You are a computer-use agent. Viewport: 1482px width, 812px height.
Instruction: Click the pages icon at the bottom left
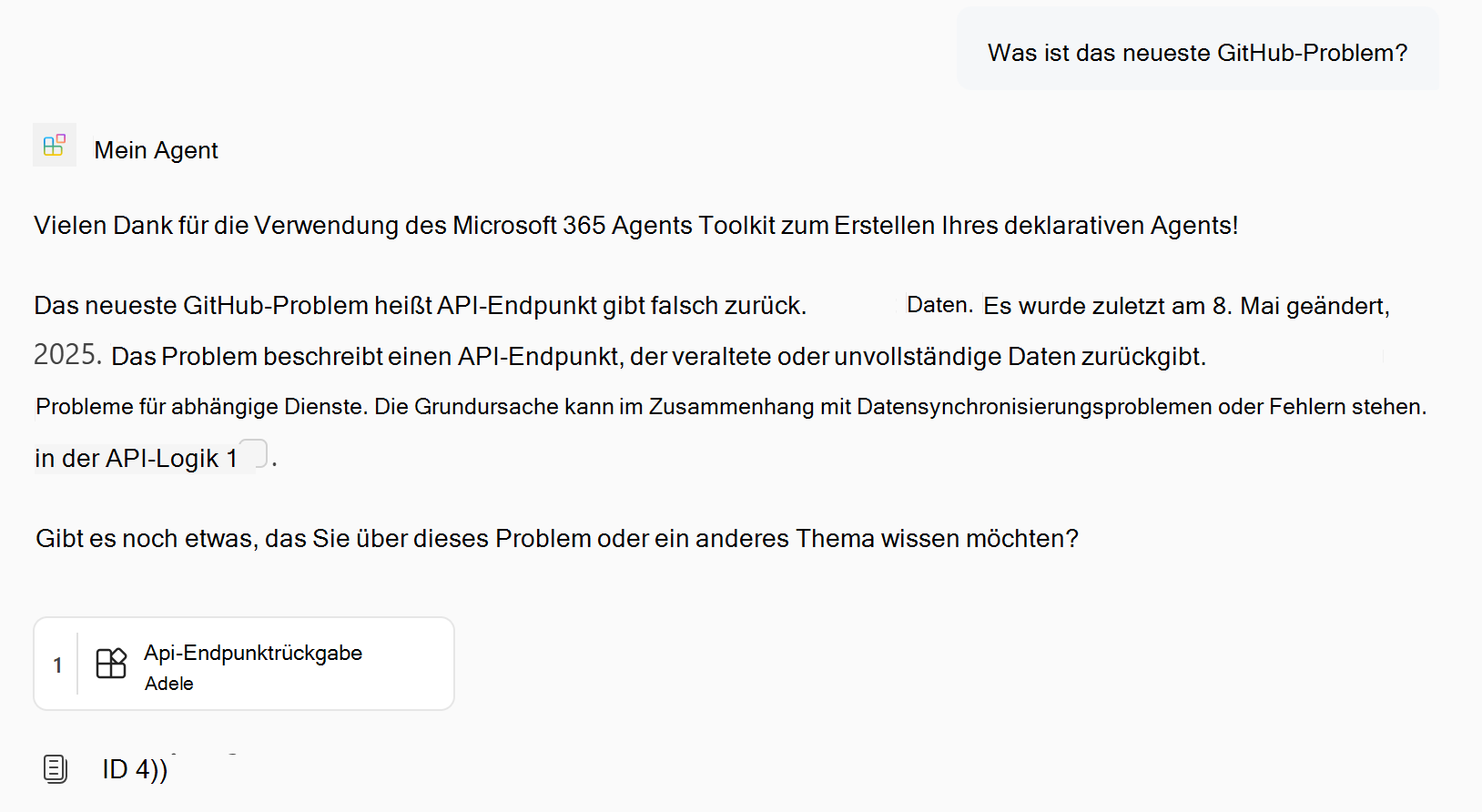pyautogui.click(x=55, y=768)
